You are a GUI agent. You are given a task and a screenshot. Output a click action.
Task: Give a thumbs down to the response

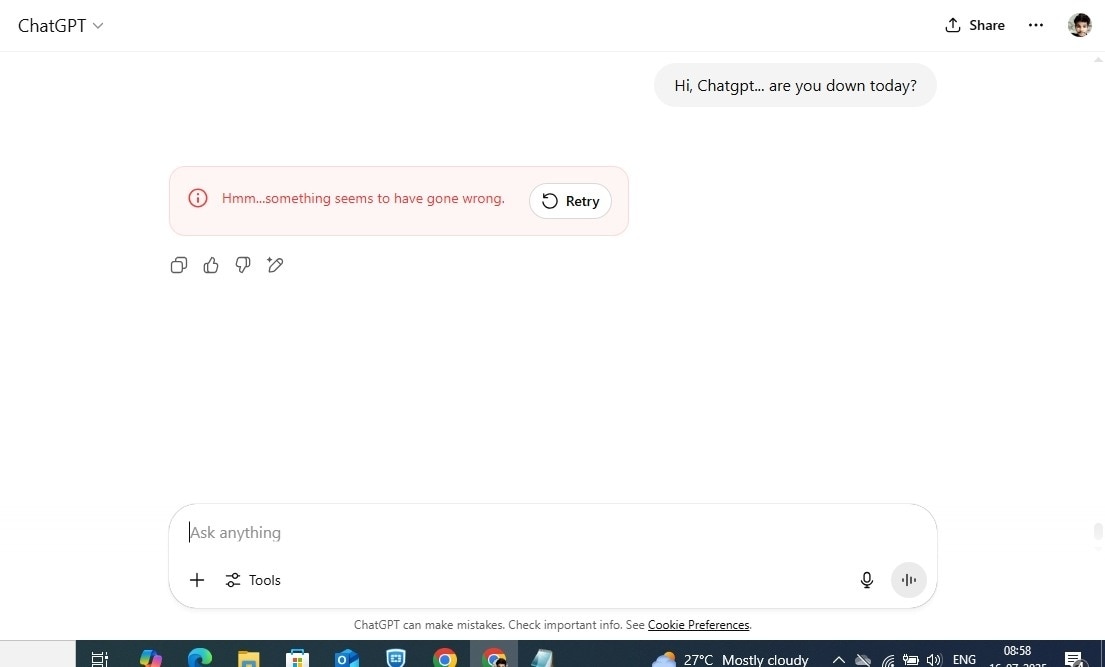pos(242,265)
